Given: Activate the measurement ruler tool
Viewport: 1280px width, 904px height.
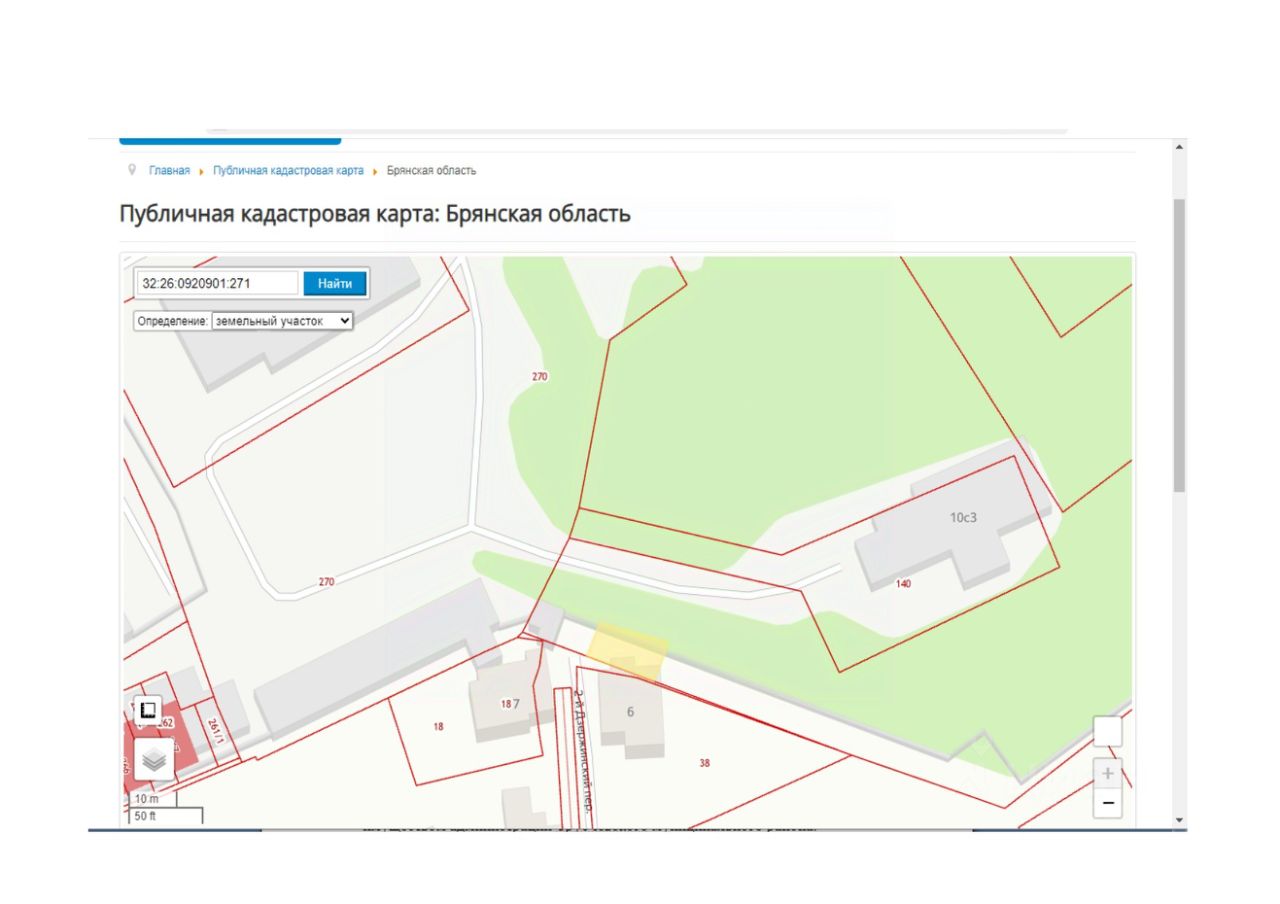Looking at the screenshot, I should [x=147, y=710].
